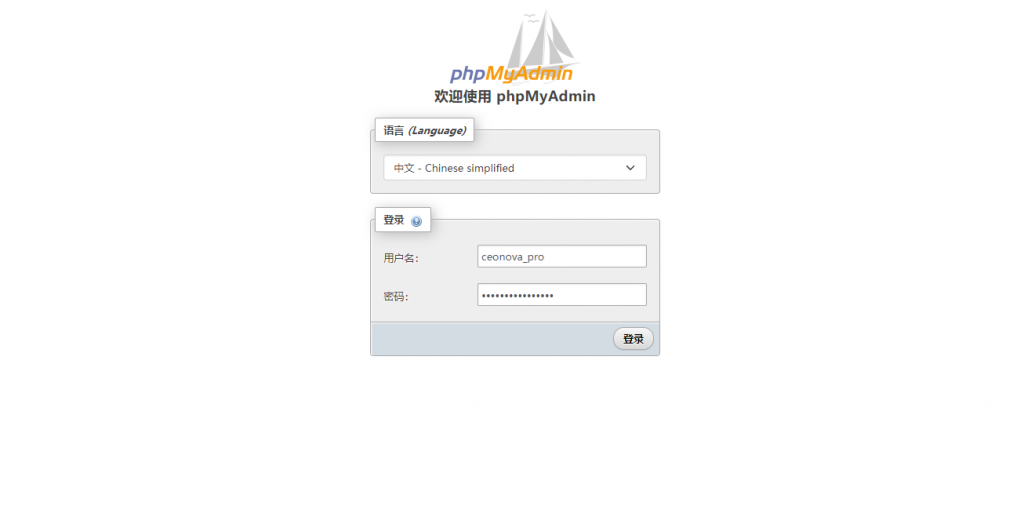Click the blue-gray footer bar beside 登录 button
Screen dimensions: 1024x524
[x=491, y=338]
